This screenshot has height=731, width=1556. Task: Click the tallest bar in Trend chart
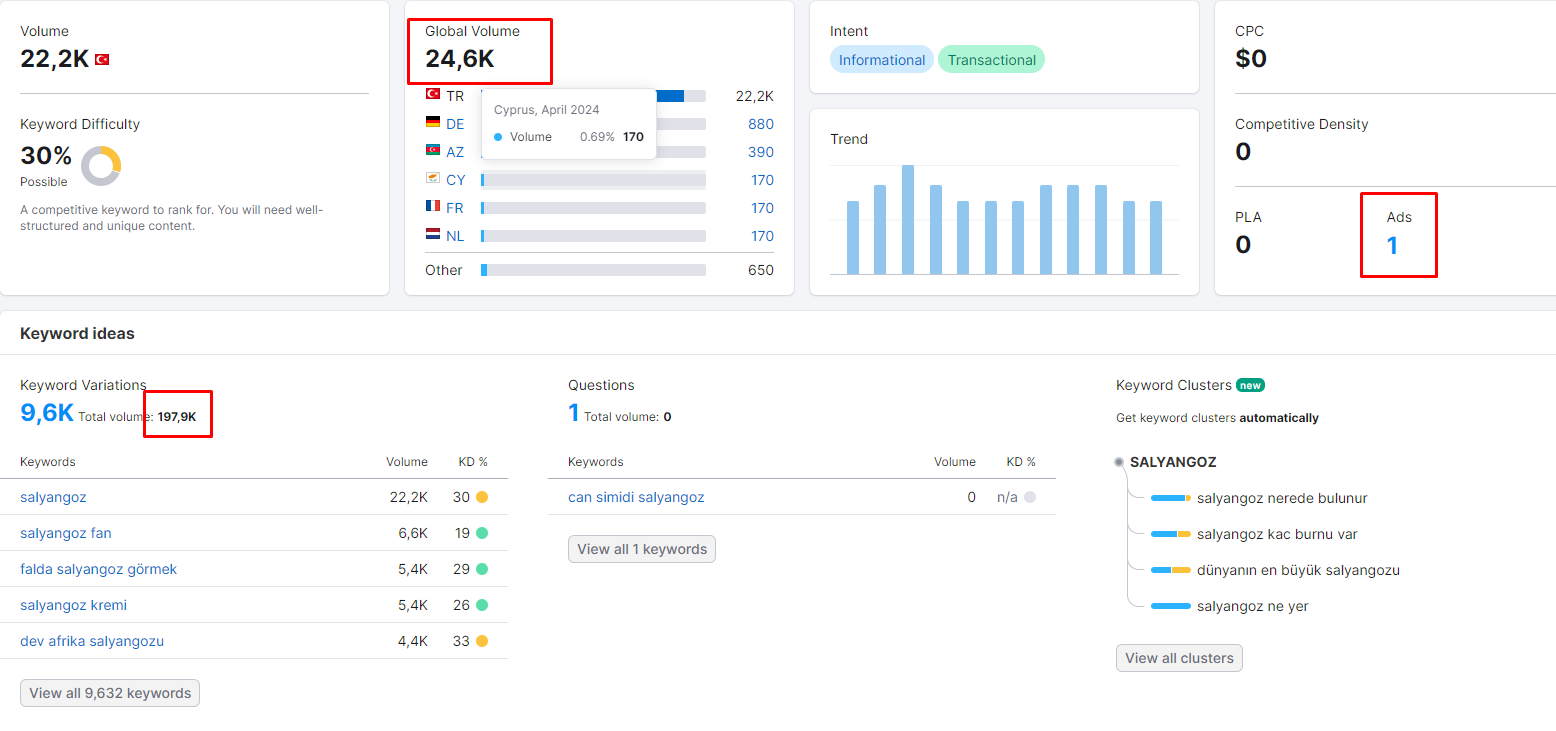click(908, 219)
